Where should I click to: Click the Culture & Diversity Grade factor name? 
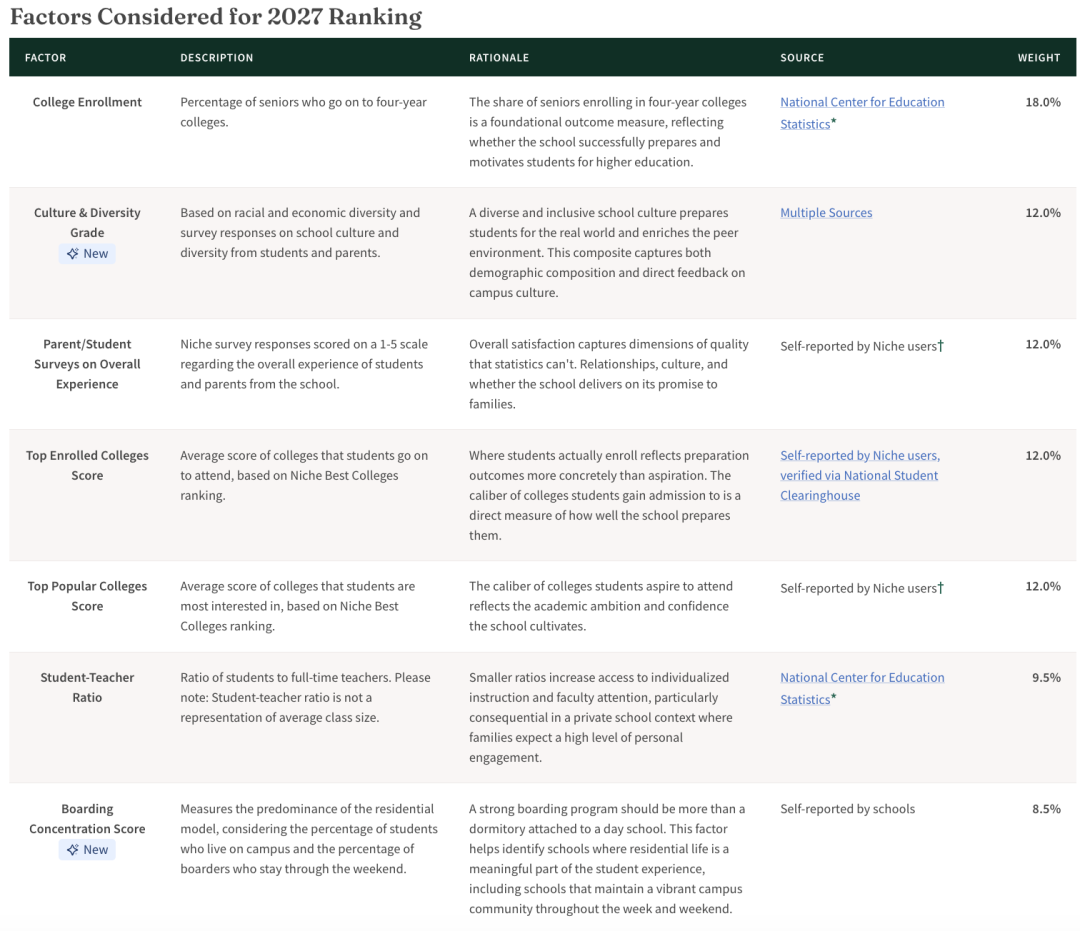pos(87,222)
